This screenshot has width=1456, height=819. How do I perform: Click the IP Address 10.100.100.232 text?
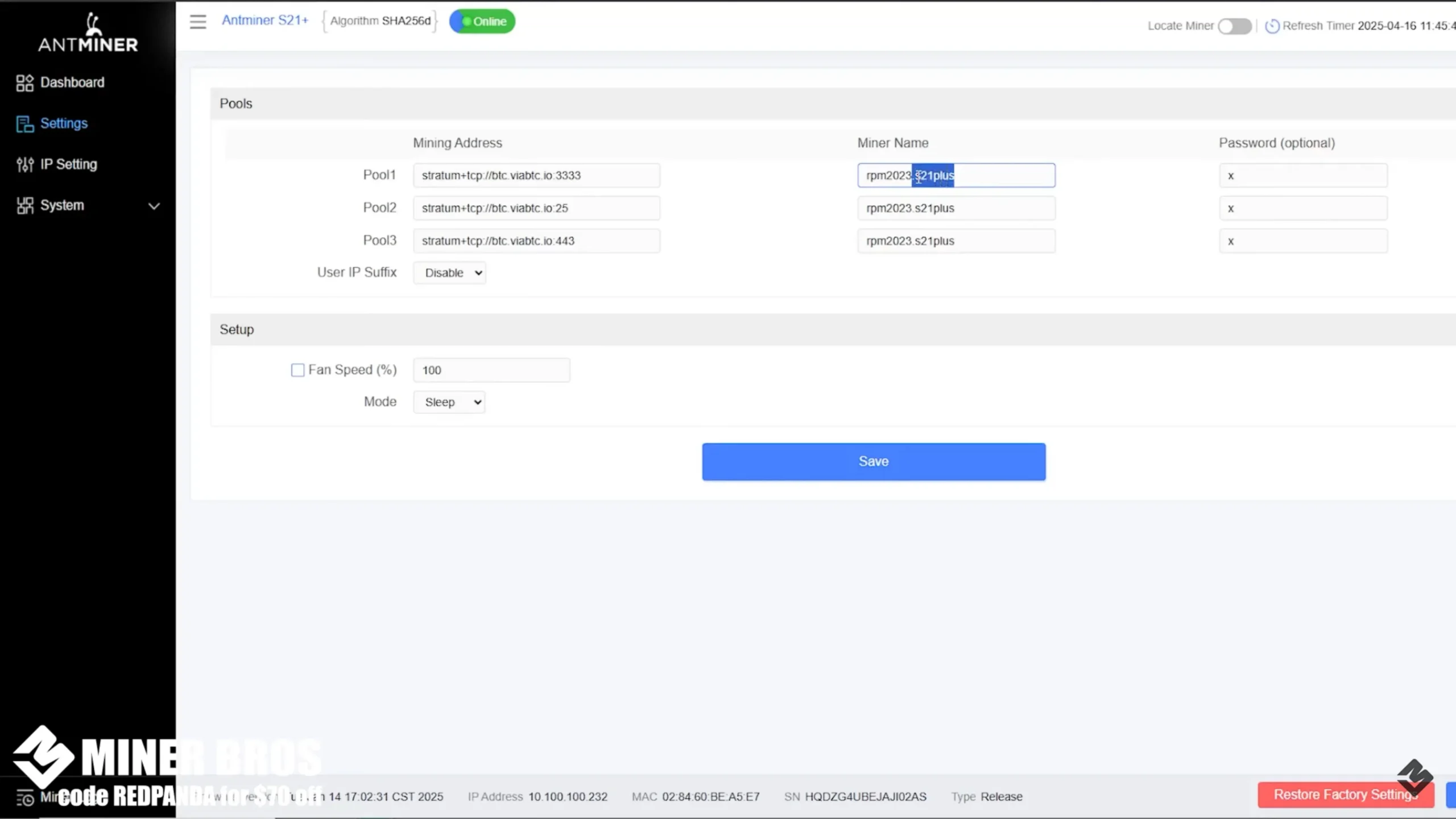click(537, 797)
